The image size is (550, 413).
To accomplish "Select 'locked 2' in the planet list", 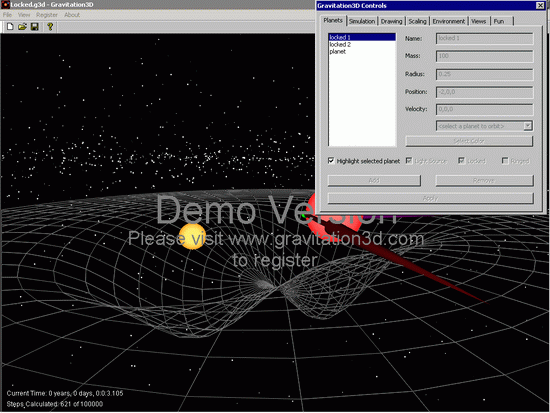I will [x=362, y=45].
